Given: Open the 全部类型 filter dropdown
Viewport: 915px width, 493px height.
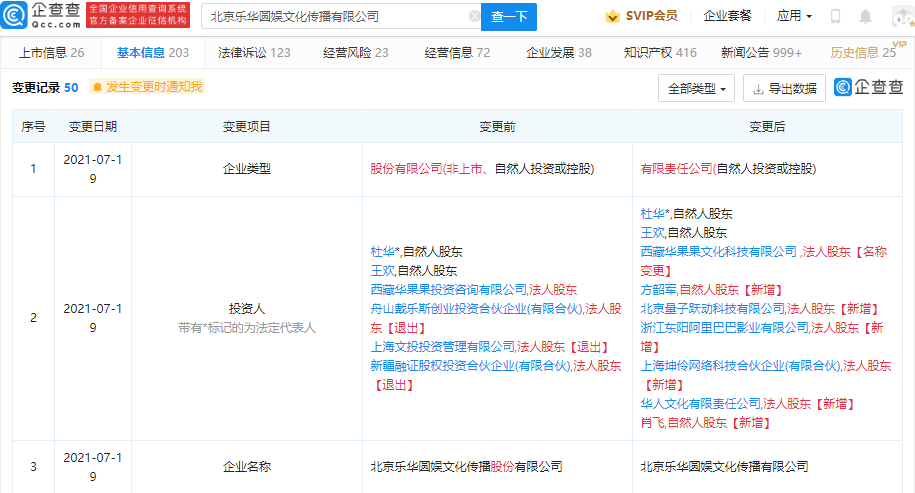Looking at the screenshot, I should point(696,89).
